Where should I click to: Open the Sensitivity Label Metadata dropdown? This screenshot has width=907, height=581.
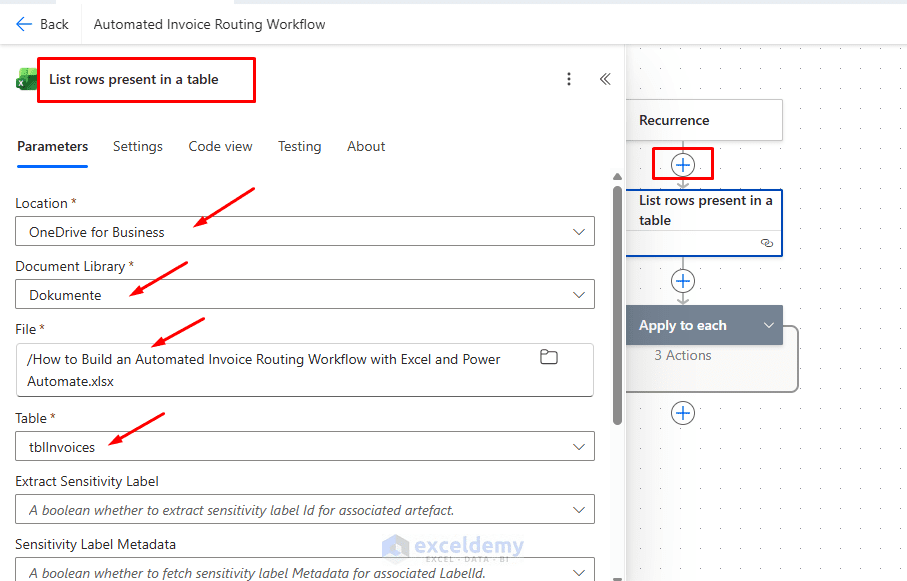click(305, 570)
